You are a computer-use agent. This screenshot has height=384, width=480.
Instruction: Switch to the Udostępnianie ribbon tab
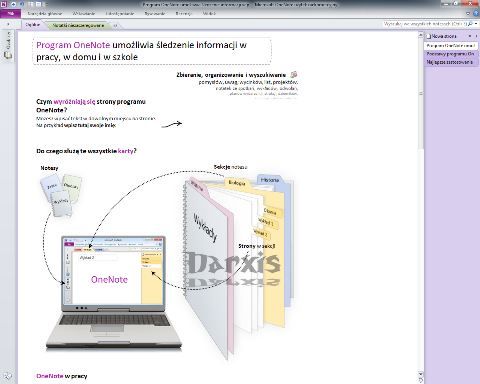[120, 14]
